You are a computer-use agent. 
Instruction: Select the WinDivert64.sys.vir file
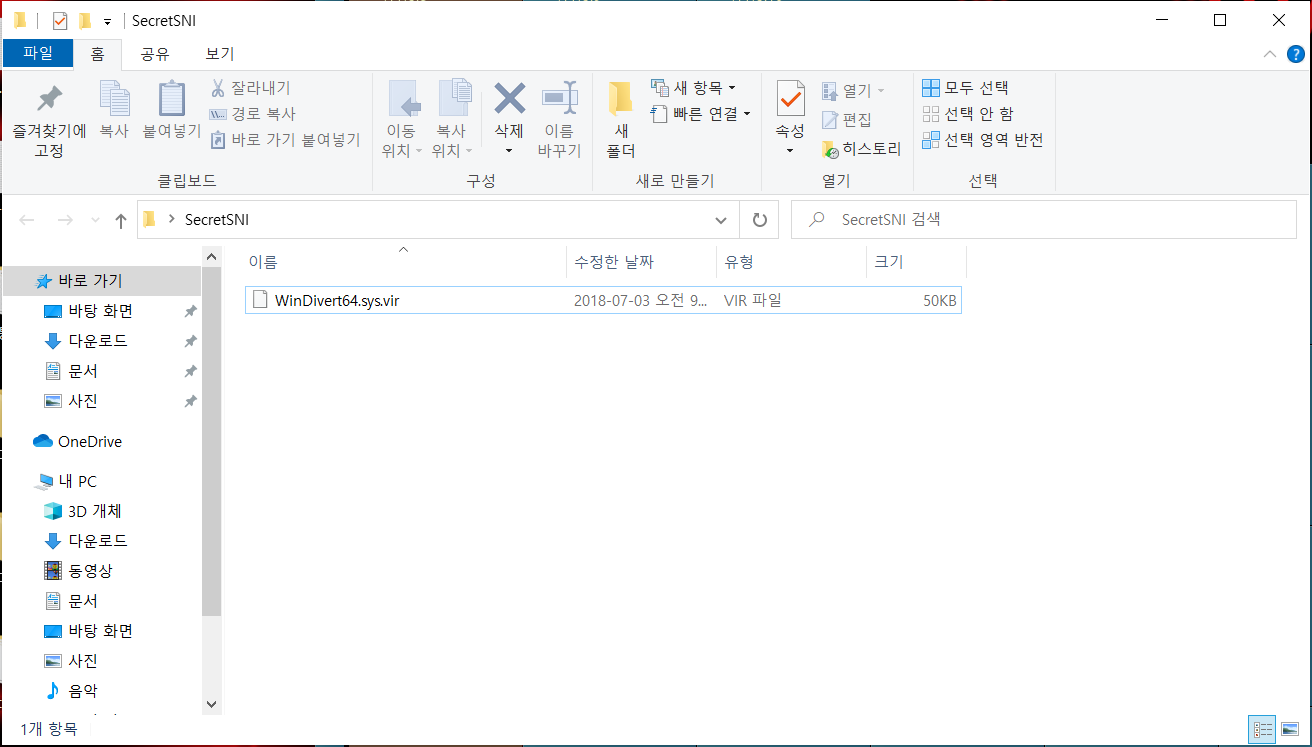[337, 300]
